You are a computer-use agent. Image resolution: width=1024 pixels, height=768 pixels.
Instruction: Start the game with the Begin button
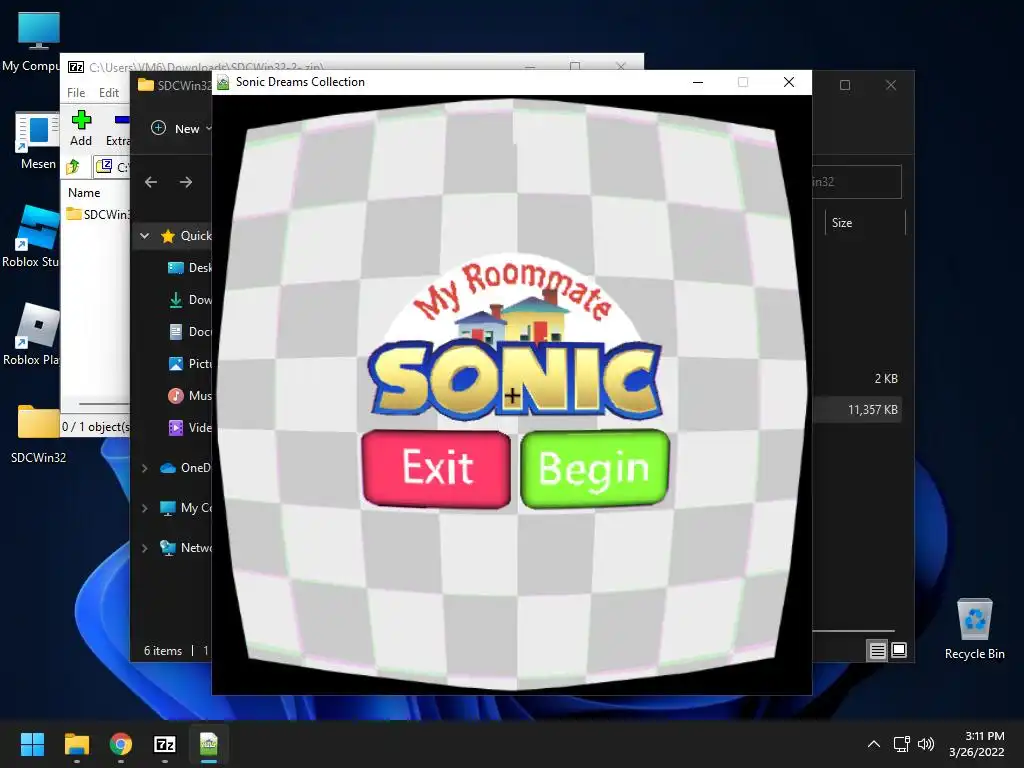595,468
